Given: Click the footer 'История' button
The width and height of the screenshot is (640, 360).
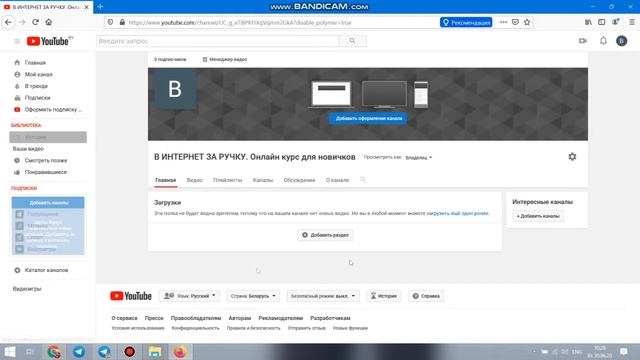Looking at the screenshot, I should (383, 296).
